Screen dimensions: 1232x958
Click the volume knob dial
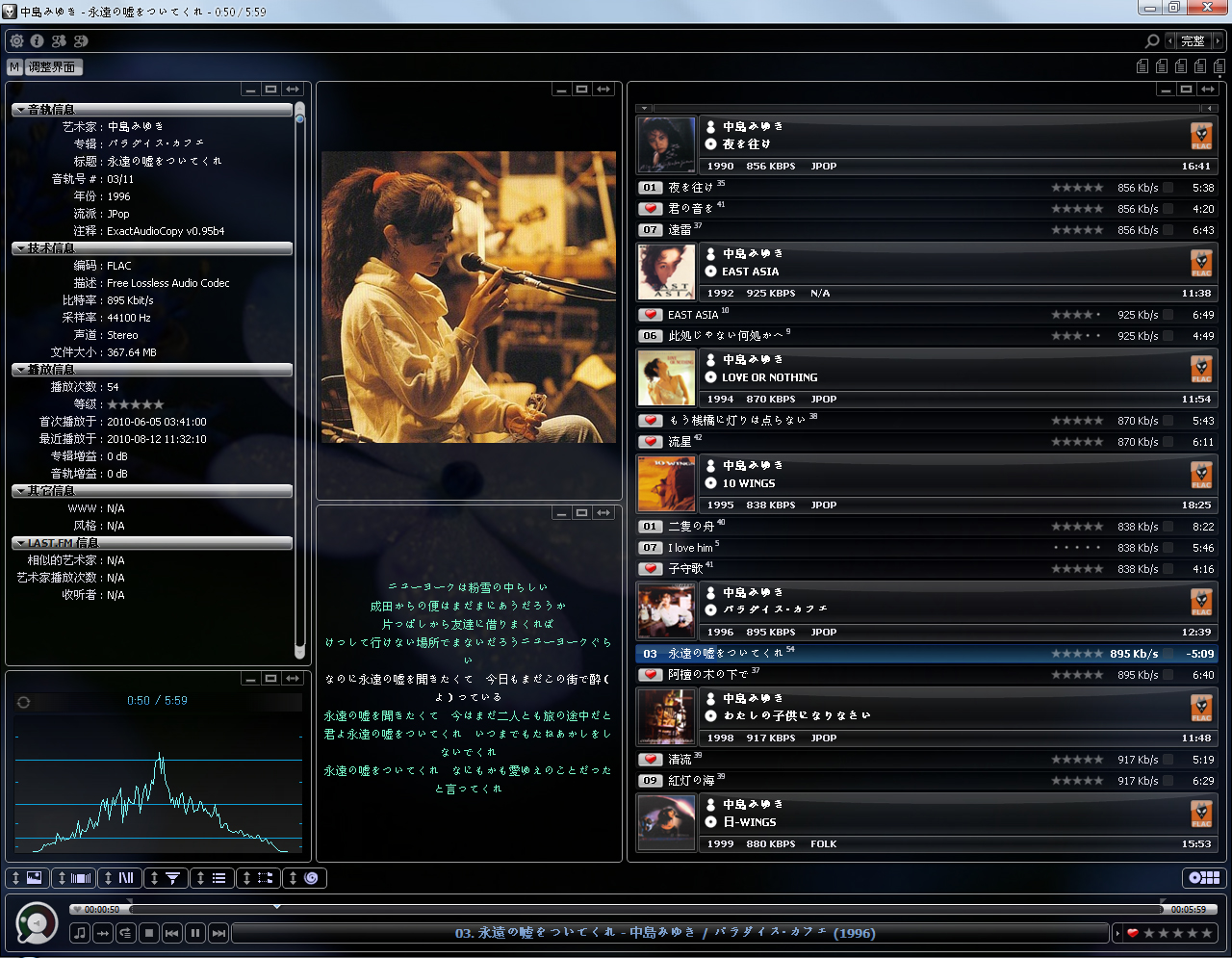(37, 924)
